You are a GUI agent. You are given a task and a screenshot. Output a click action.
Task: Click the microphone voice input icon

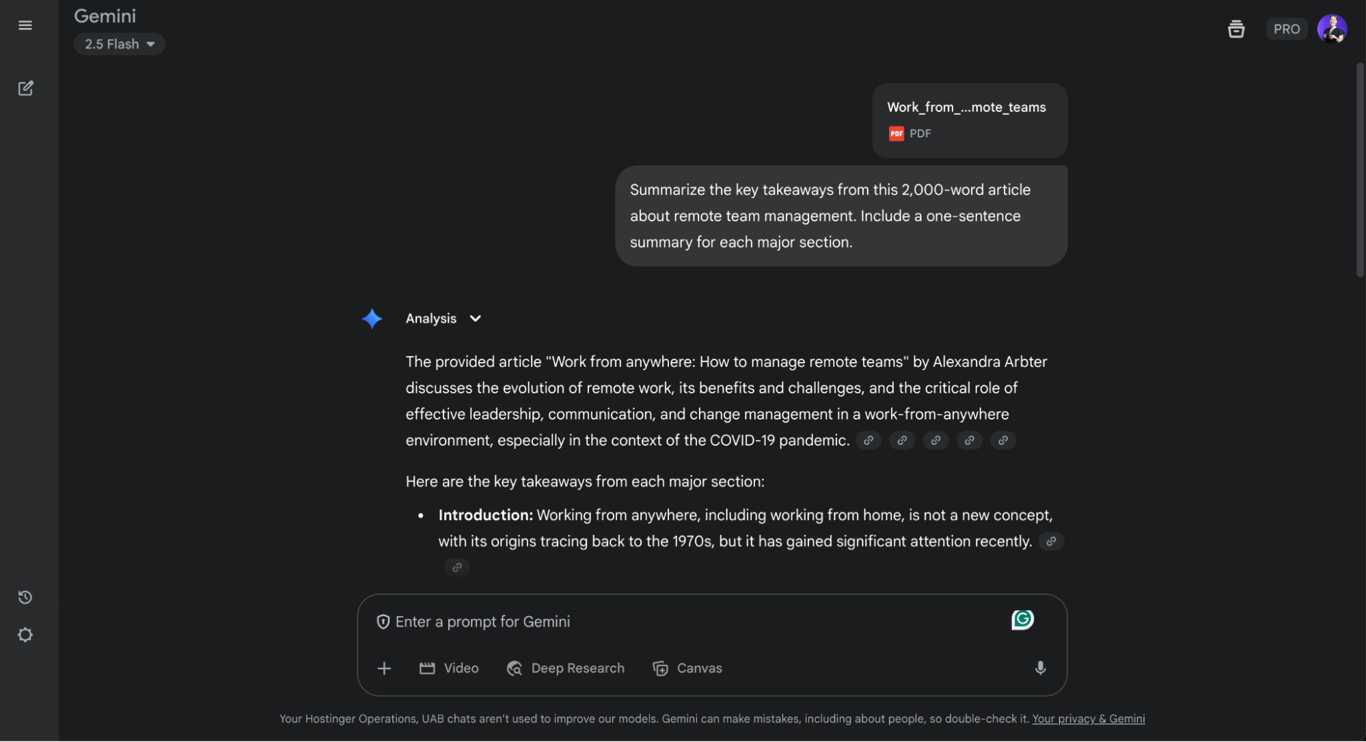click(1040, 668)
